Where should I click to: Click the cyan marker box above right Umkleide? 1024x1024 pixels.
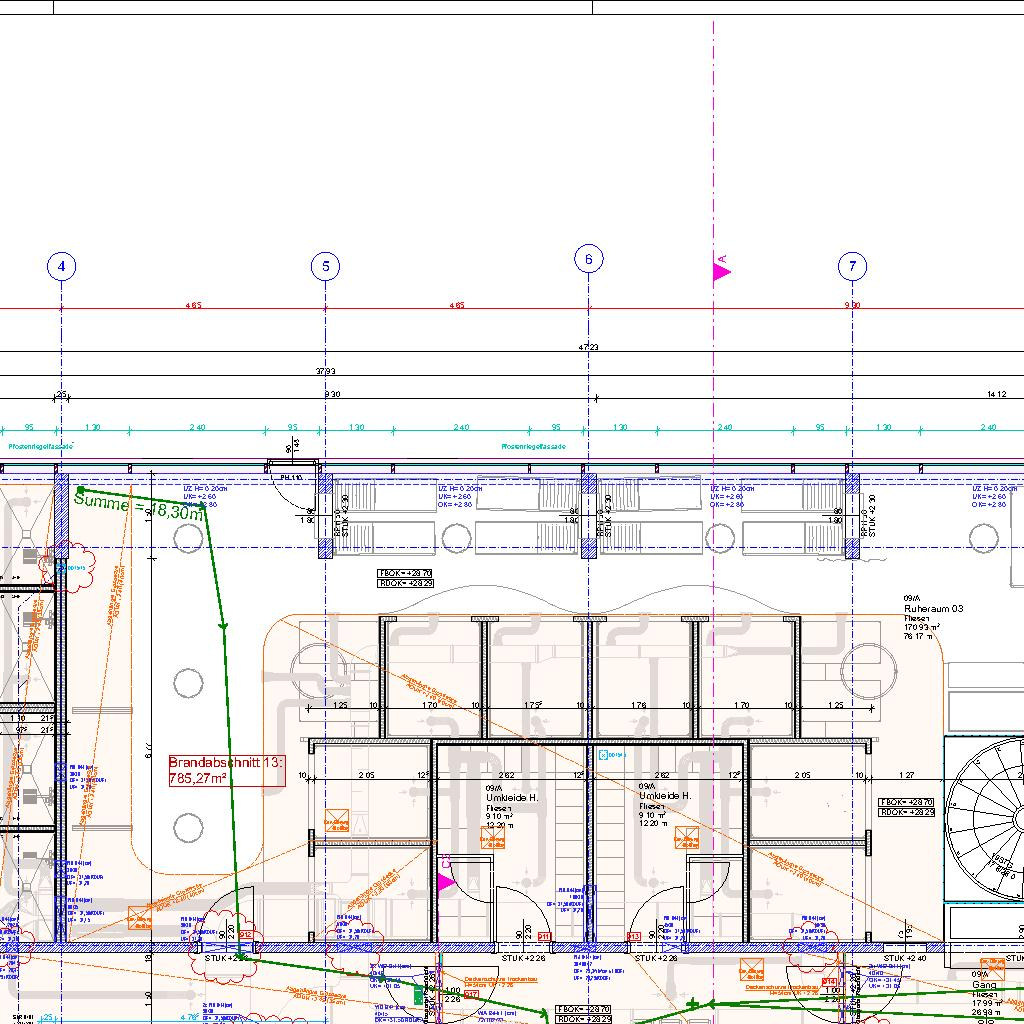[x=603, y=755]
